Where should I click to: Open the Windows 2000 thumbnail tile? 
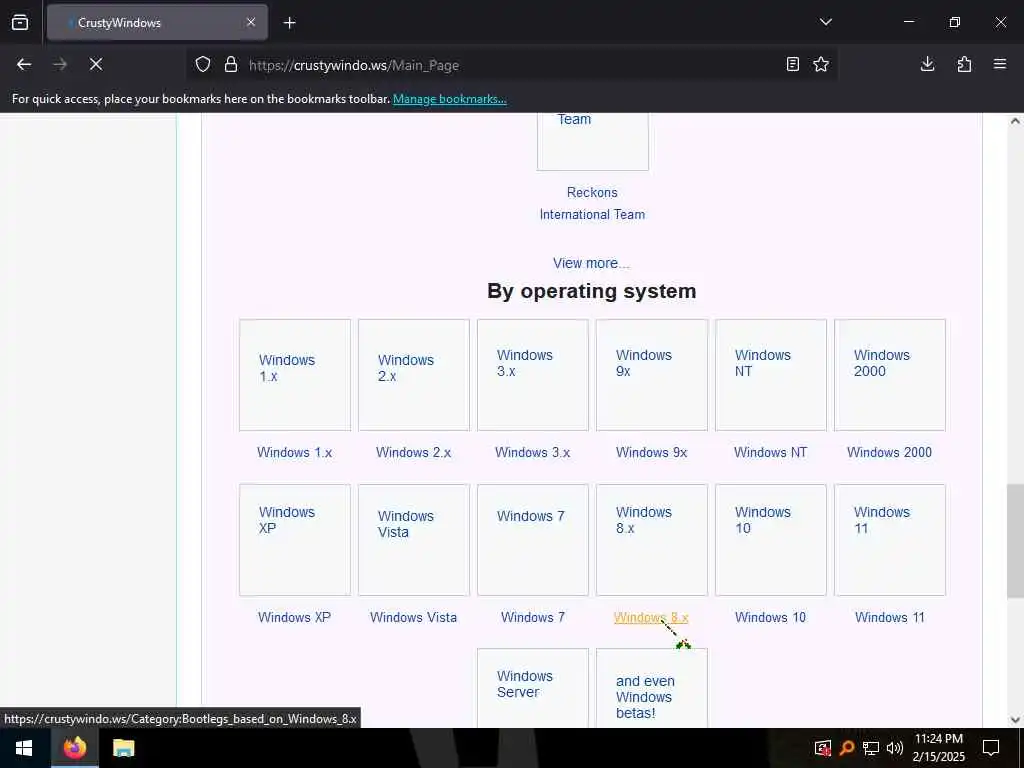click(889, 375)
